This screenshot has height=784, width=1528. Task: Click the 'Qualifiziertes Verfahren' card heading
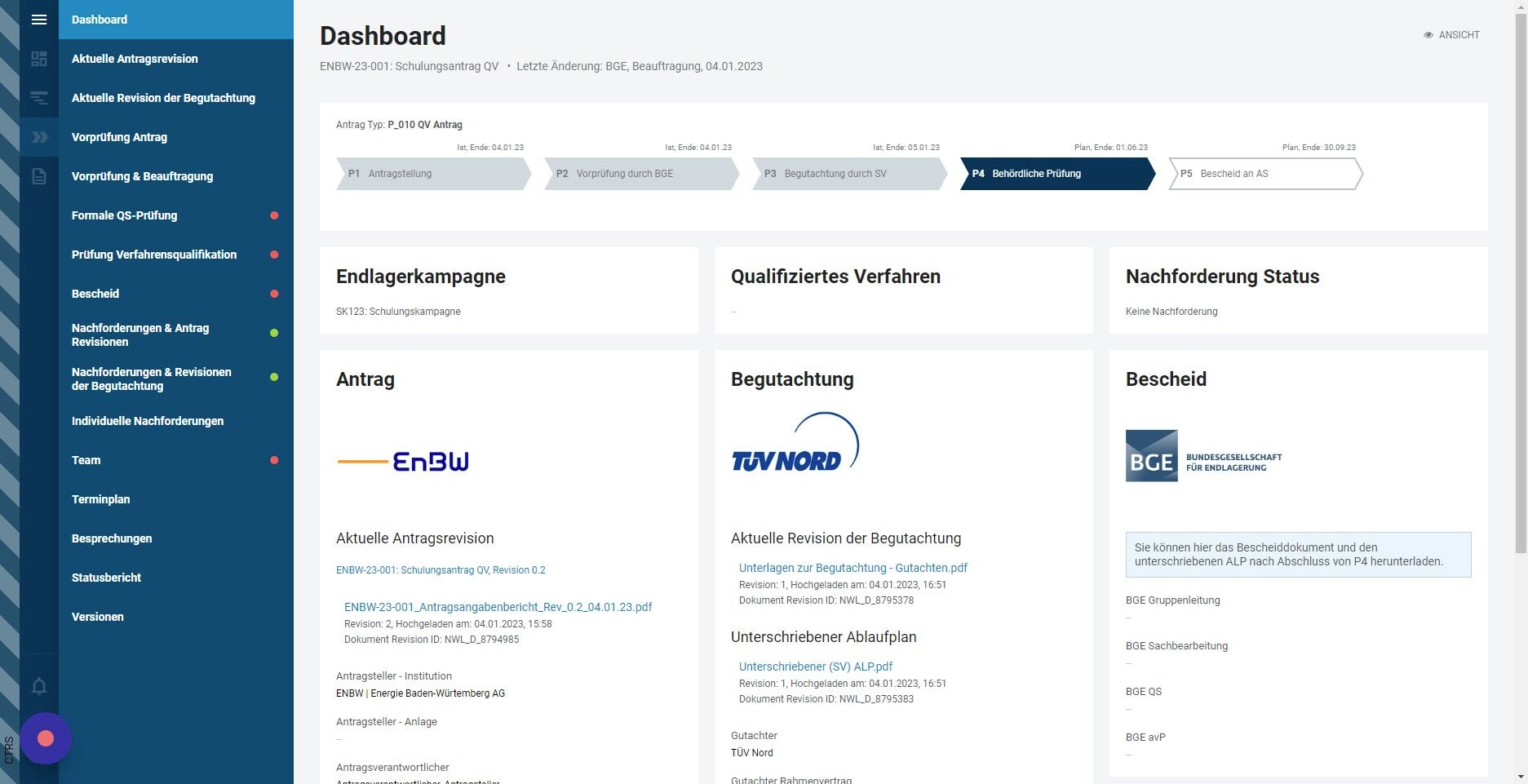(x=835, y=277)
